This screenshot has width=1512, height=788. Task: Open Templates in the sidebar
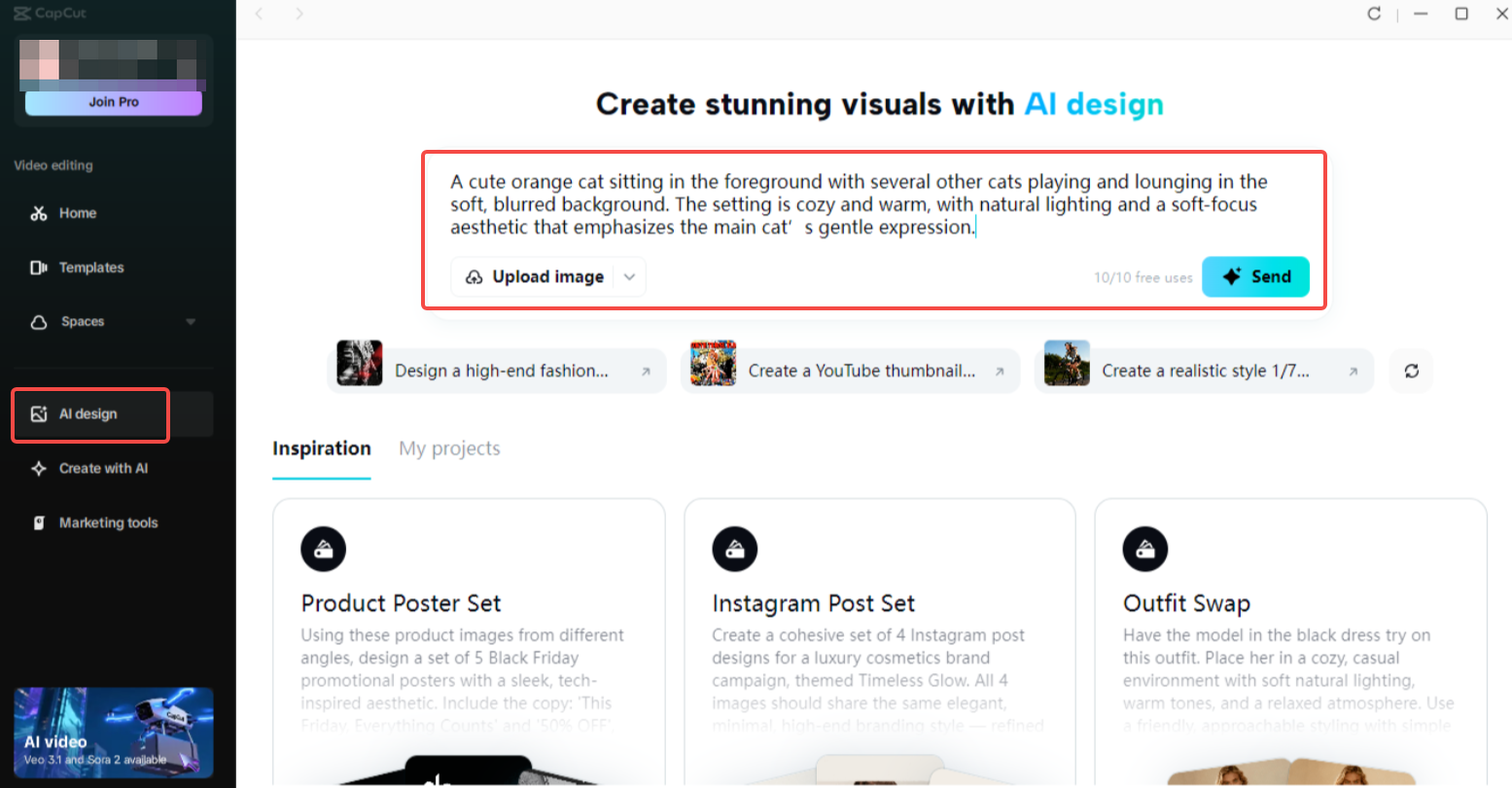[114, 268]
